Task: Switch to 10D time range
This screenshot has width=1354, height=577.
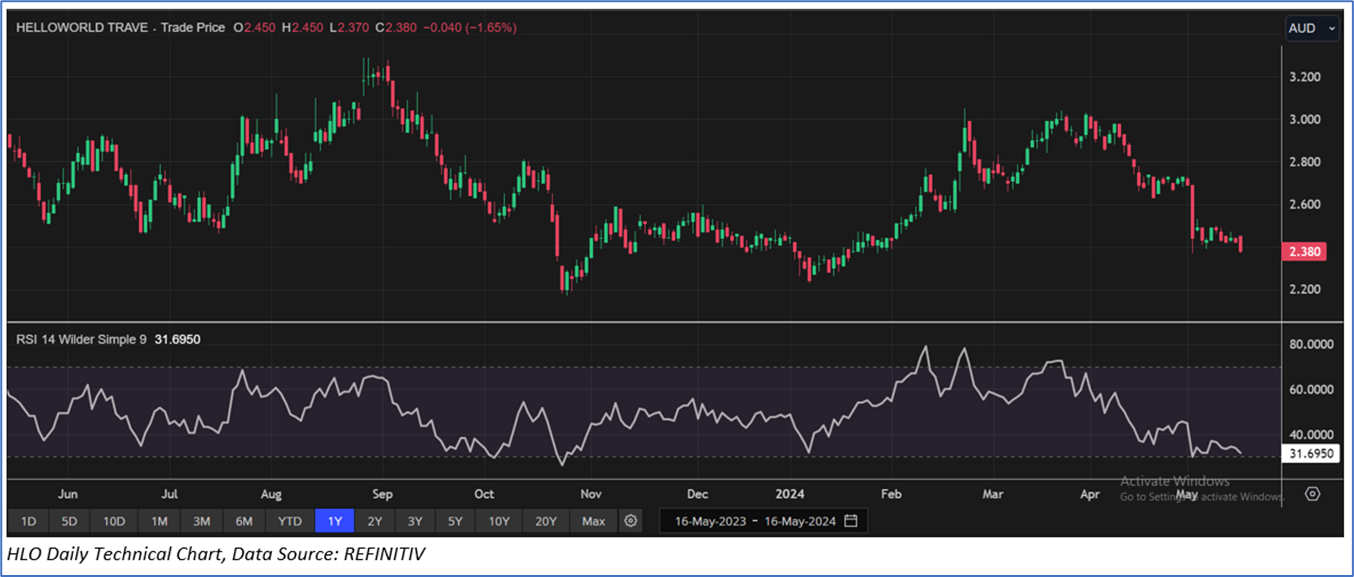Action: [x=114, y=521]
